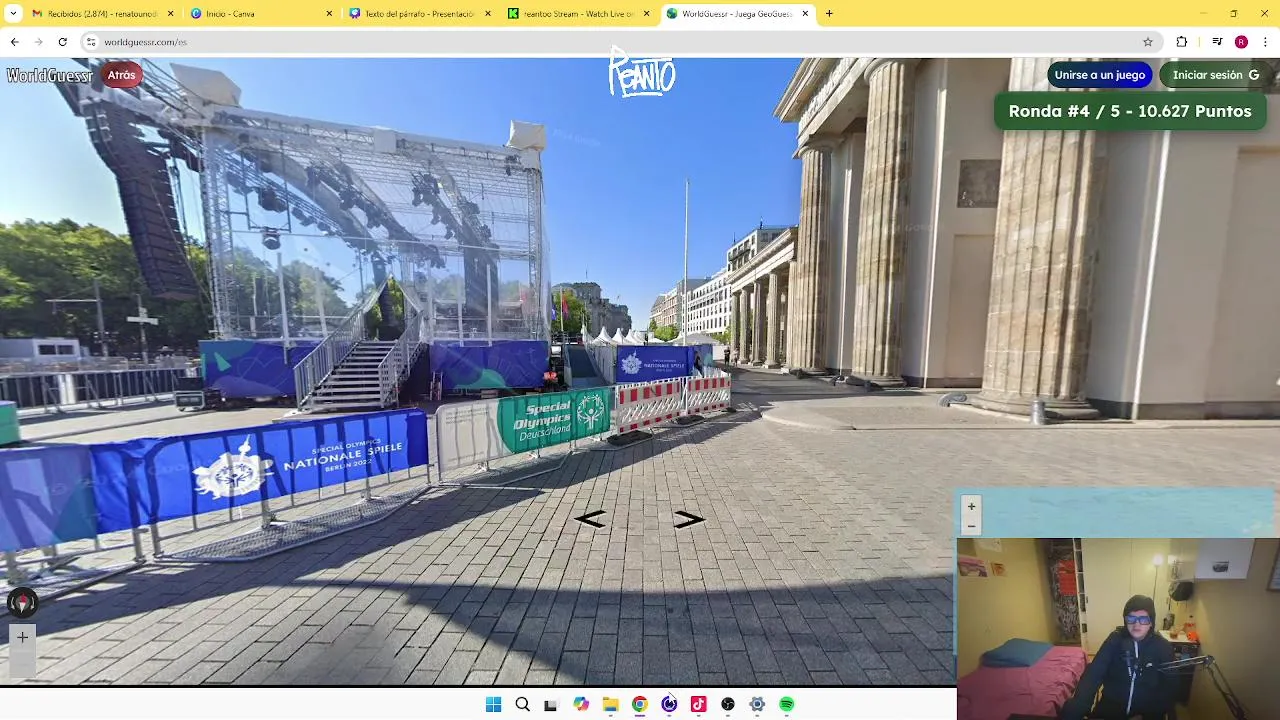Image resolution: width=1280 pixels, height=720 pixels.
Task: Reload the worldguessr page
Action: [x=62, y=42]
